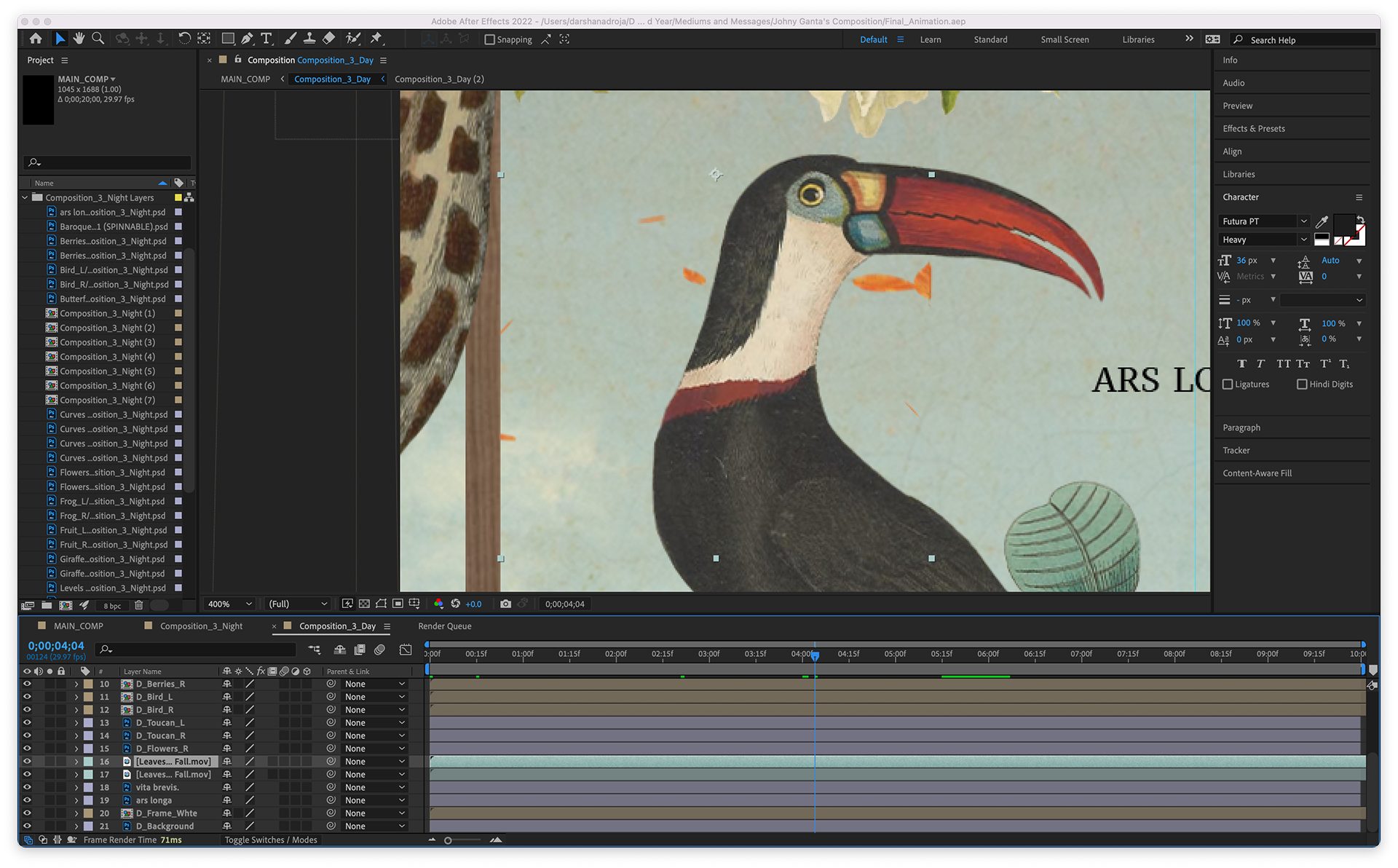Click the Home icon in toolbar
This screenshot has height=868, width=1398.
36,39
